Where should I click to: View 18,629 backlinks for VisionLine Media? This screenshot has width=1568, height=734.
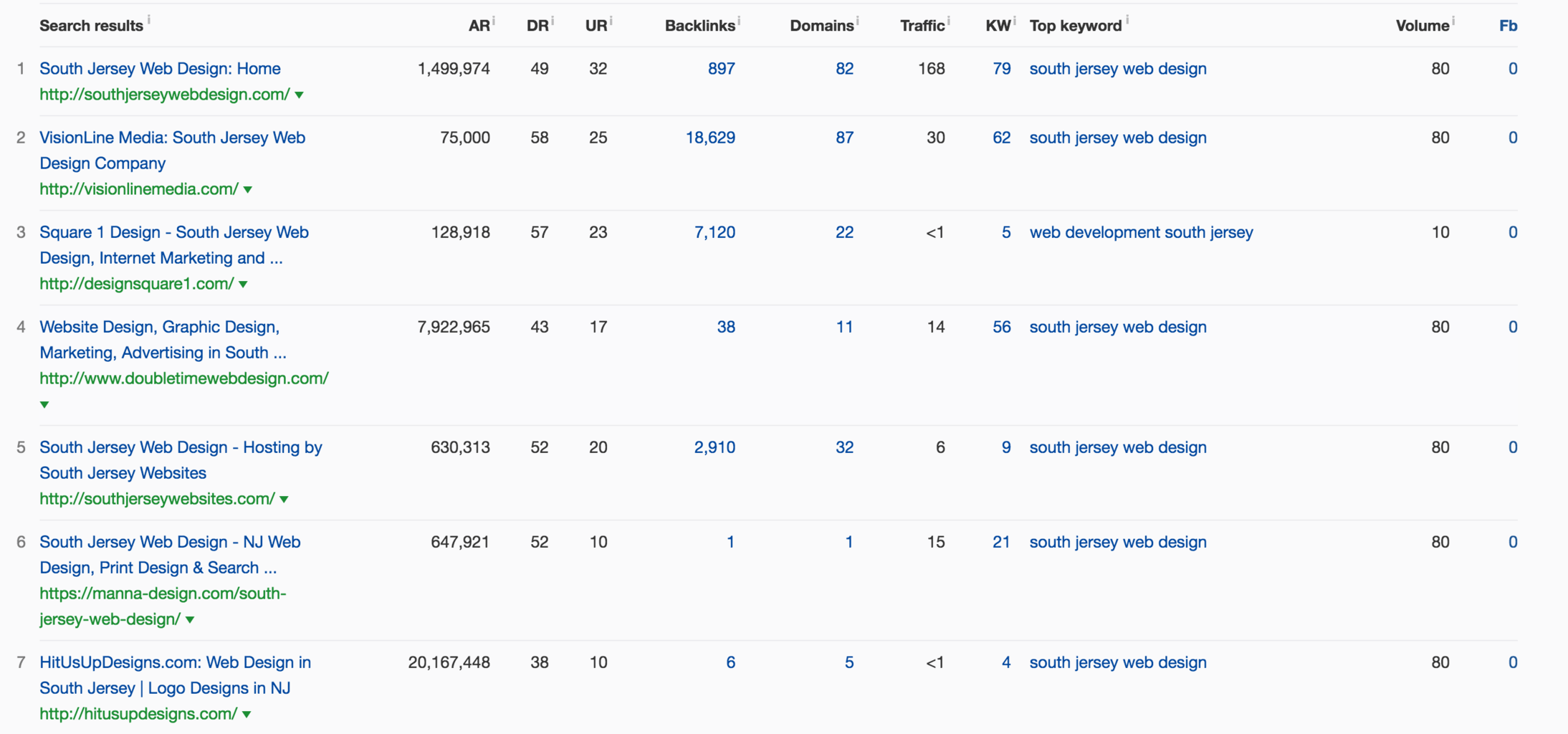(x=710, y=138)
